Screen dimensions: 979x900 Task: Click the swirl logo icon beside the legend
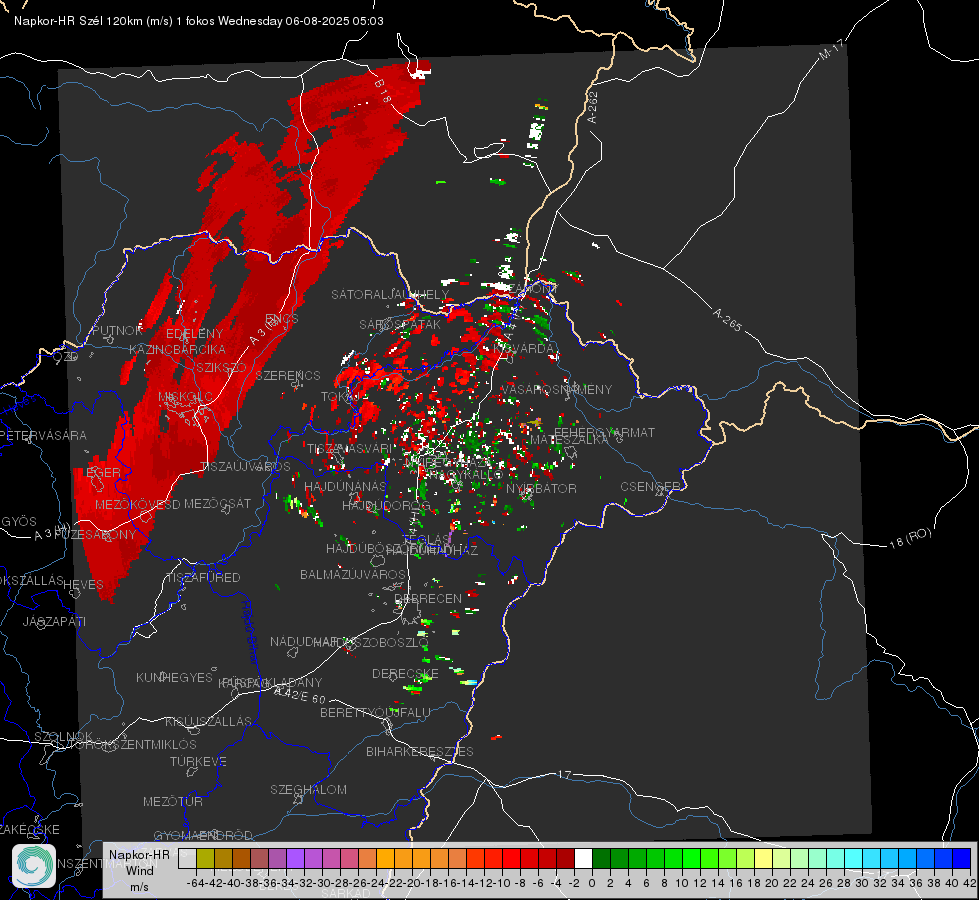click(34, 866)
